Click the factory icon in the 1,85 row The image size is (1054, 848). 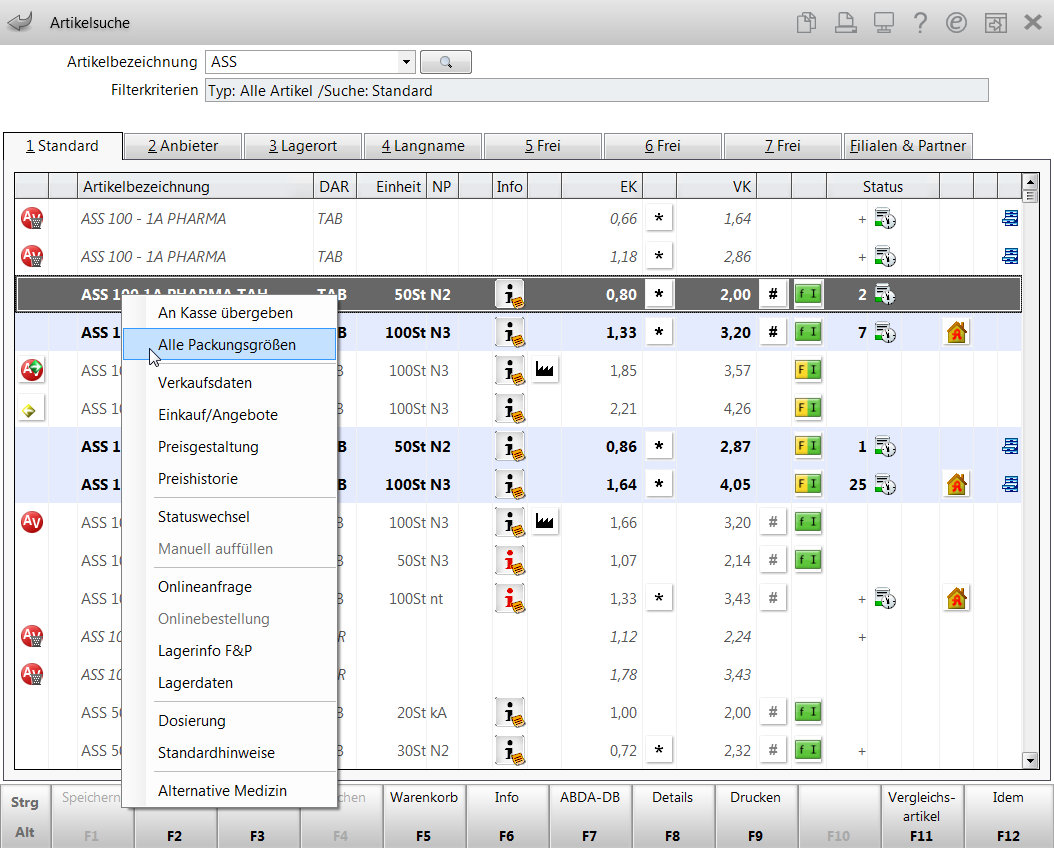tap(545, 370)
